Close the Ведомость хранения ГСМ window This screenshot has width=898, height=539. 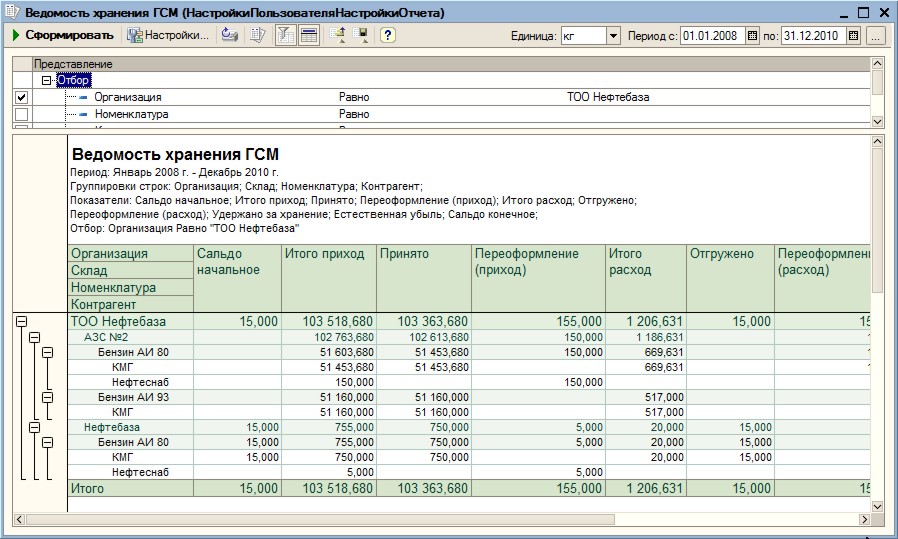click(884, 12)
